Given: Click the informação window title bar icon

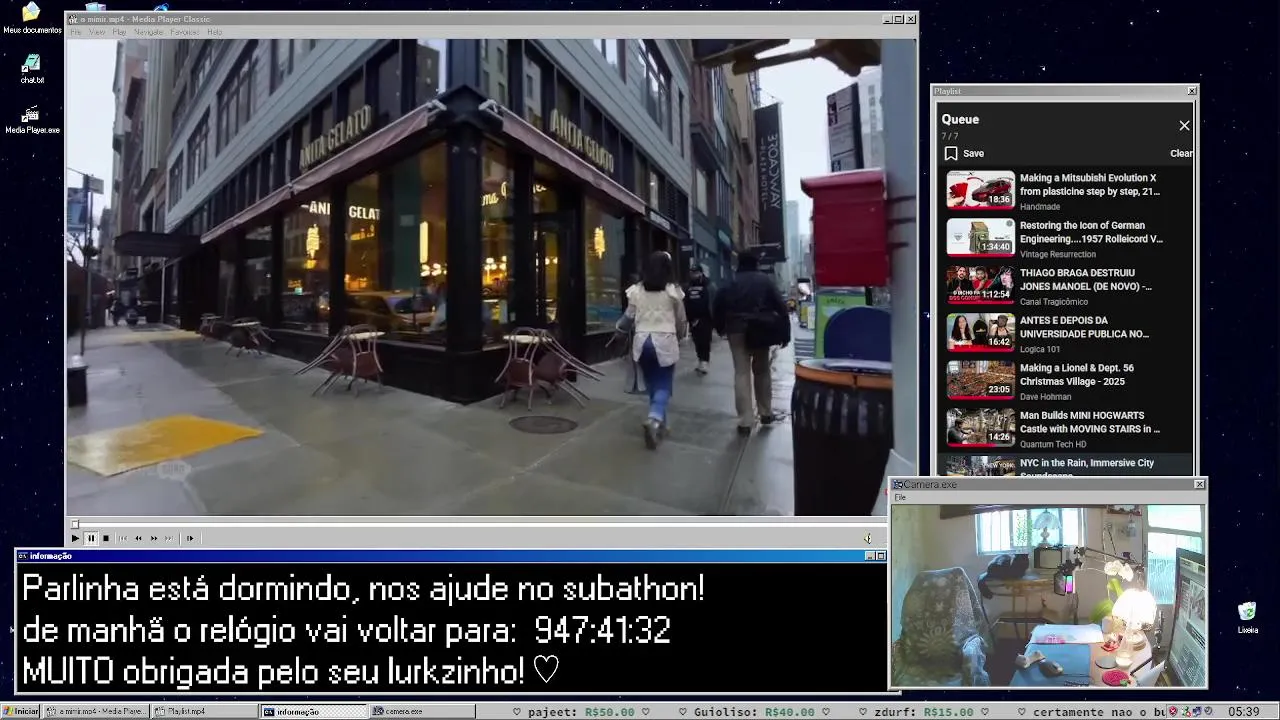Looking at the screenshot, I should click(x=23, y=556).
